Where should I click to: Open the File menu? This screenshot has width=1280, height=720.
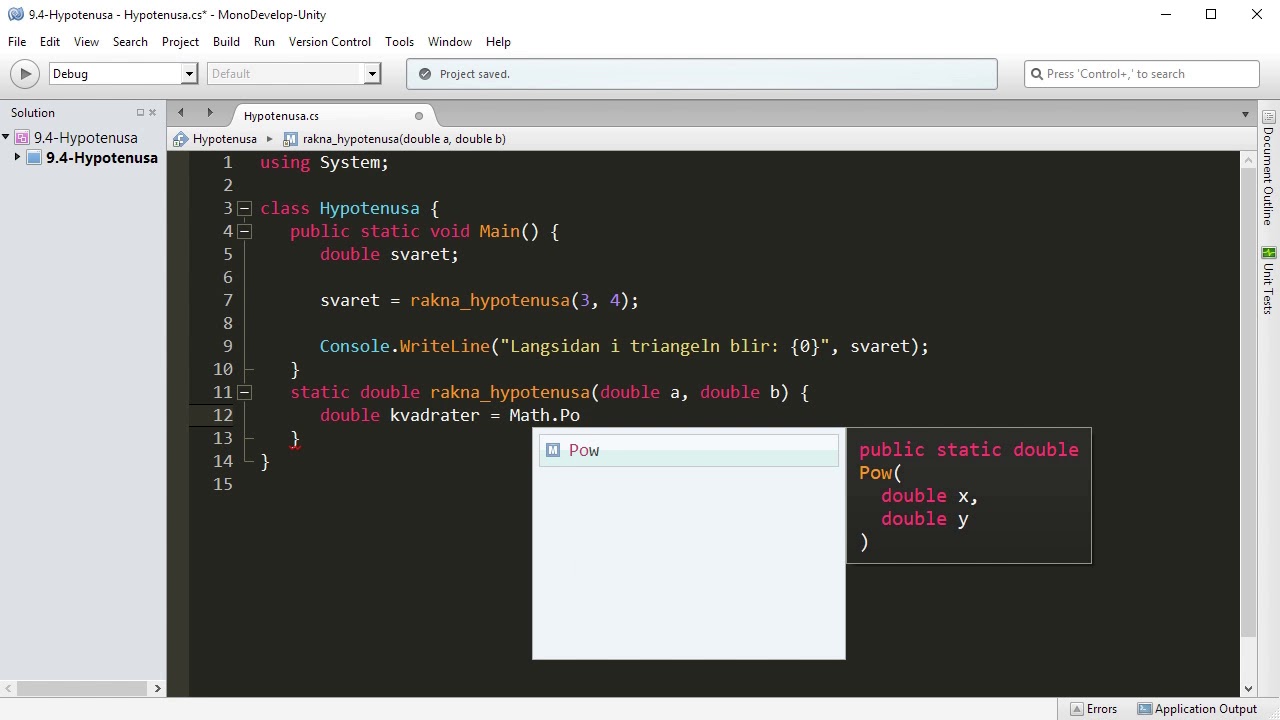tap(17, 42)
